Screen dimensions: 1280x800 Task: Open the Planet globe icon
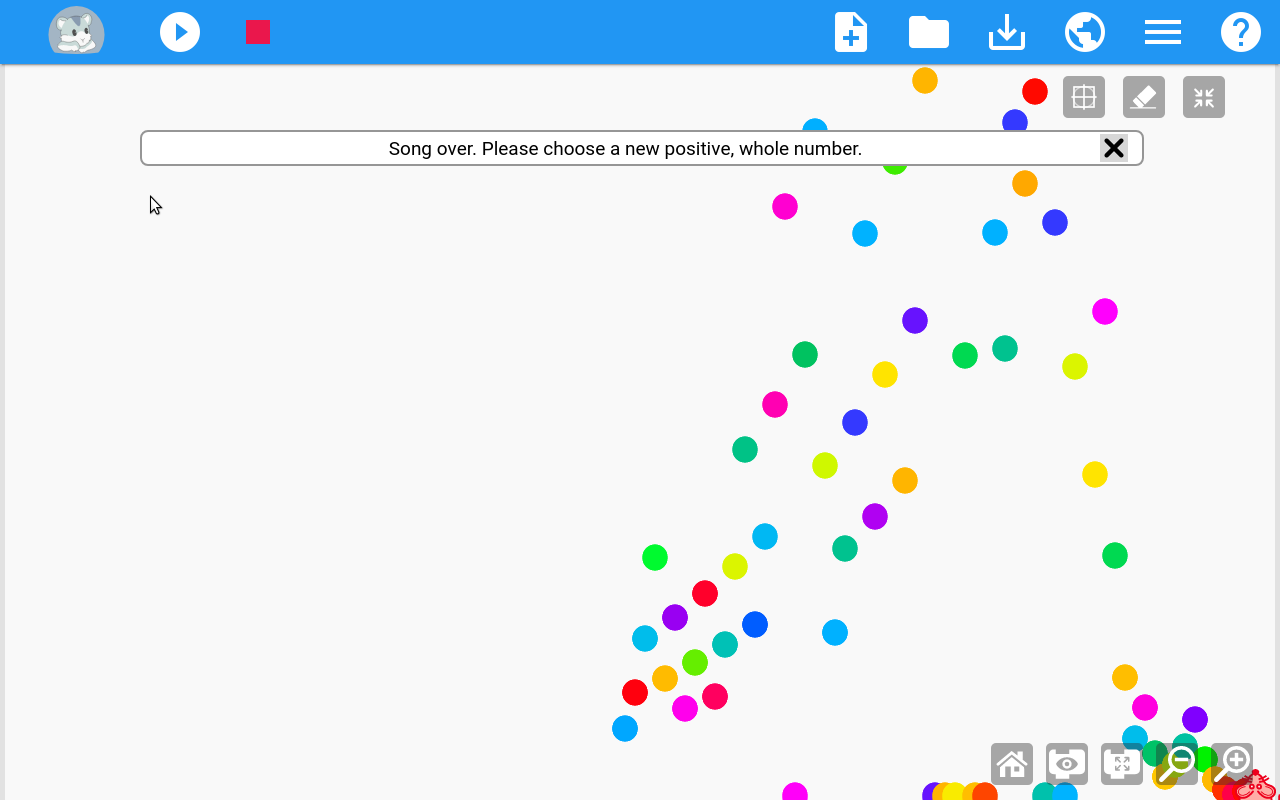[x=1084, y=32]
